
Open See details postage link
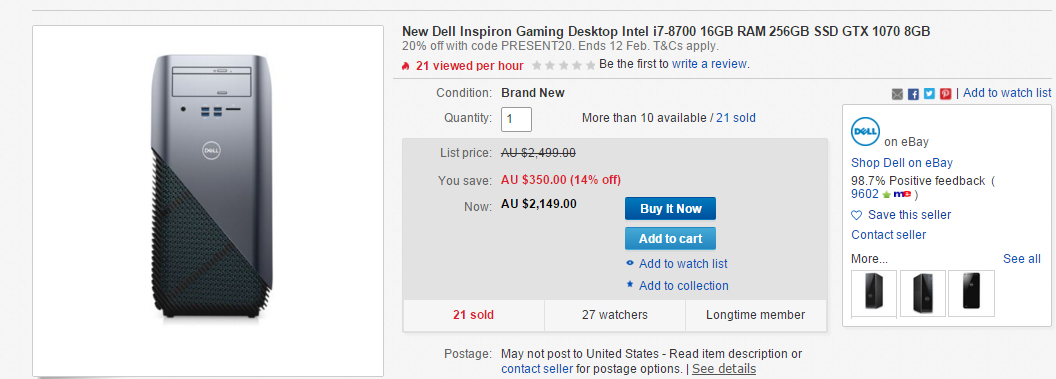724,369
